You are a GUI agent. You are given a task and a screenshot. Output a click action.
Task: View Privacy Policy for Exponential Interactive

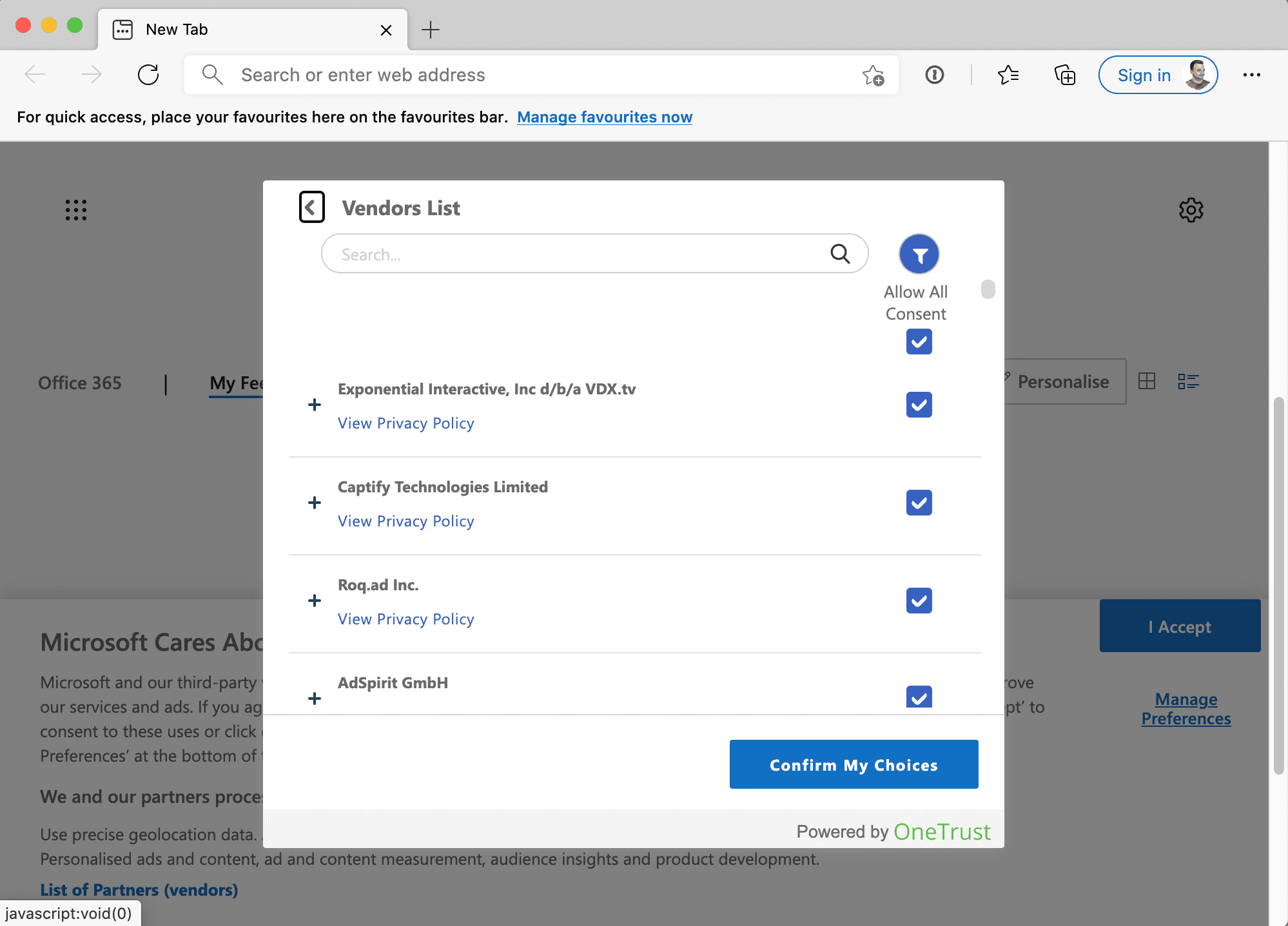[406, 423]
